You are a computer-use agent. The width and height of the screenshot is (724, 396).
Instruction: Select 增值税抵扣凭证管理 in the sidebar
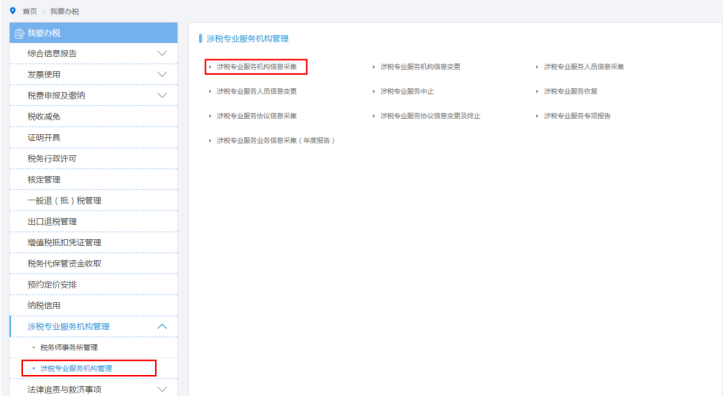point(94,242)
